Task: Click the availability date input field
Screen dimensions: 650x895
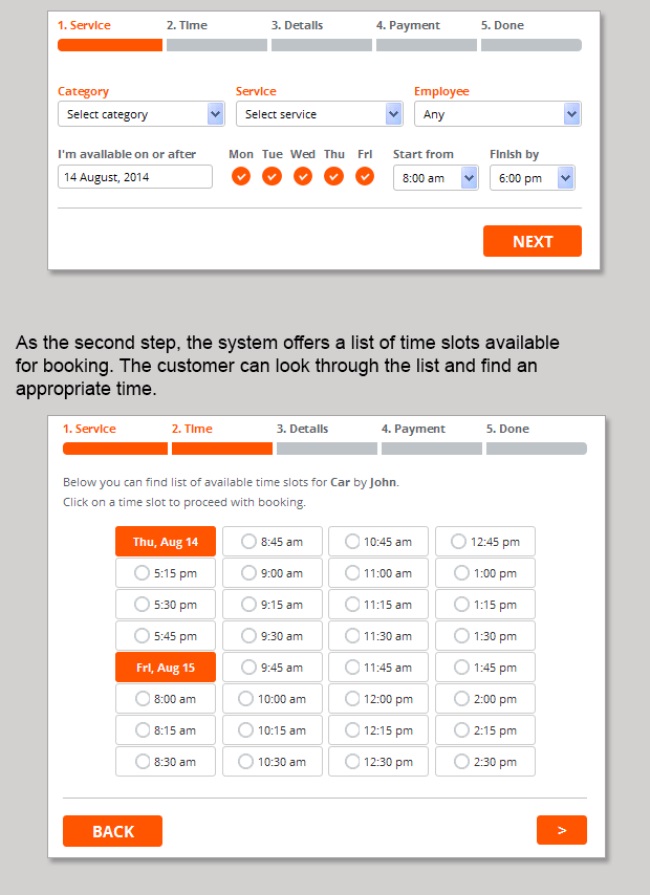Action: [135, 177]
